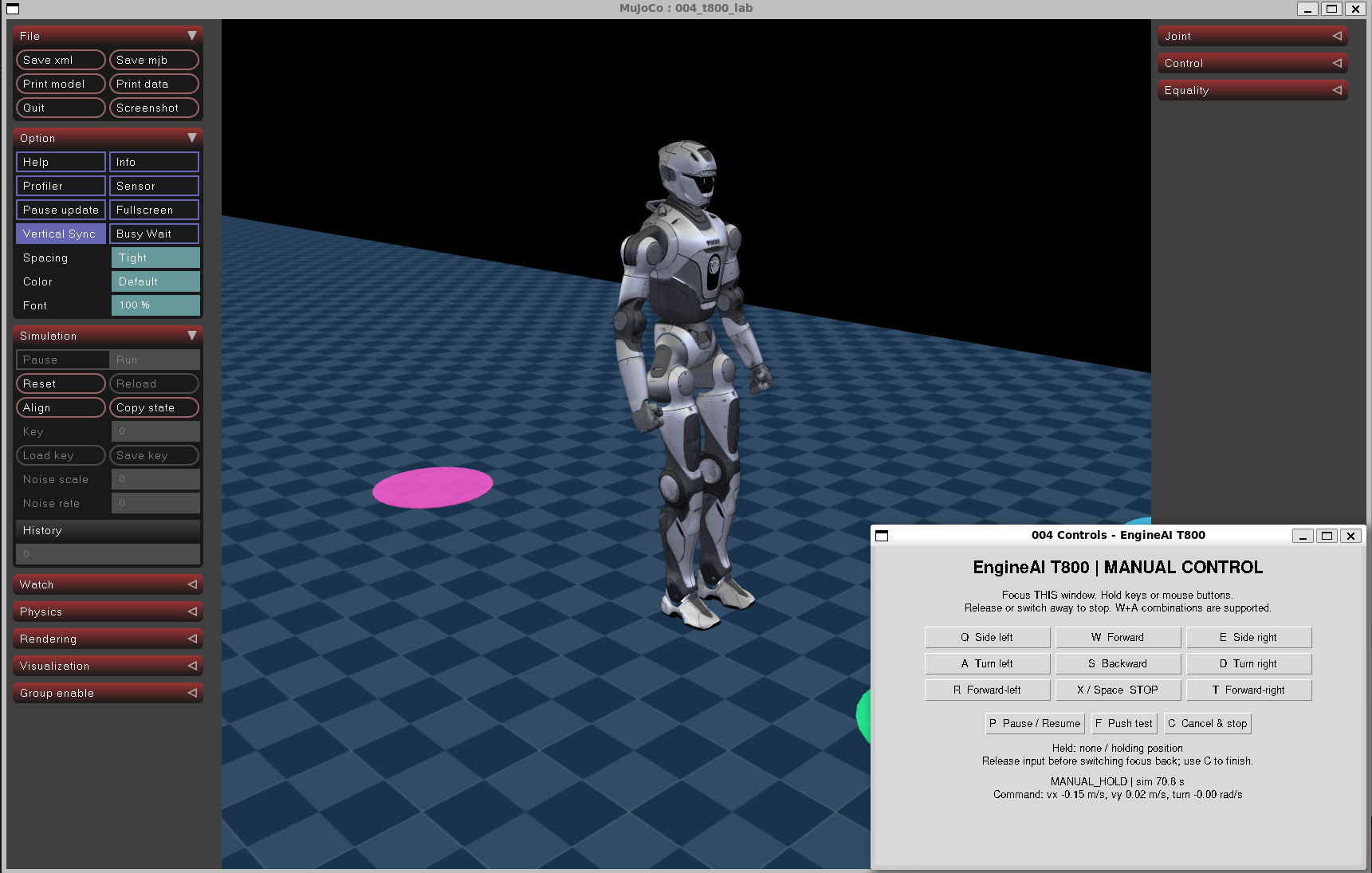
Task: Click the MuJoCo window menu icon
Action: coord(12,9)
